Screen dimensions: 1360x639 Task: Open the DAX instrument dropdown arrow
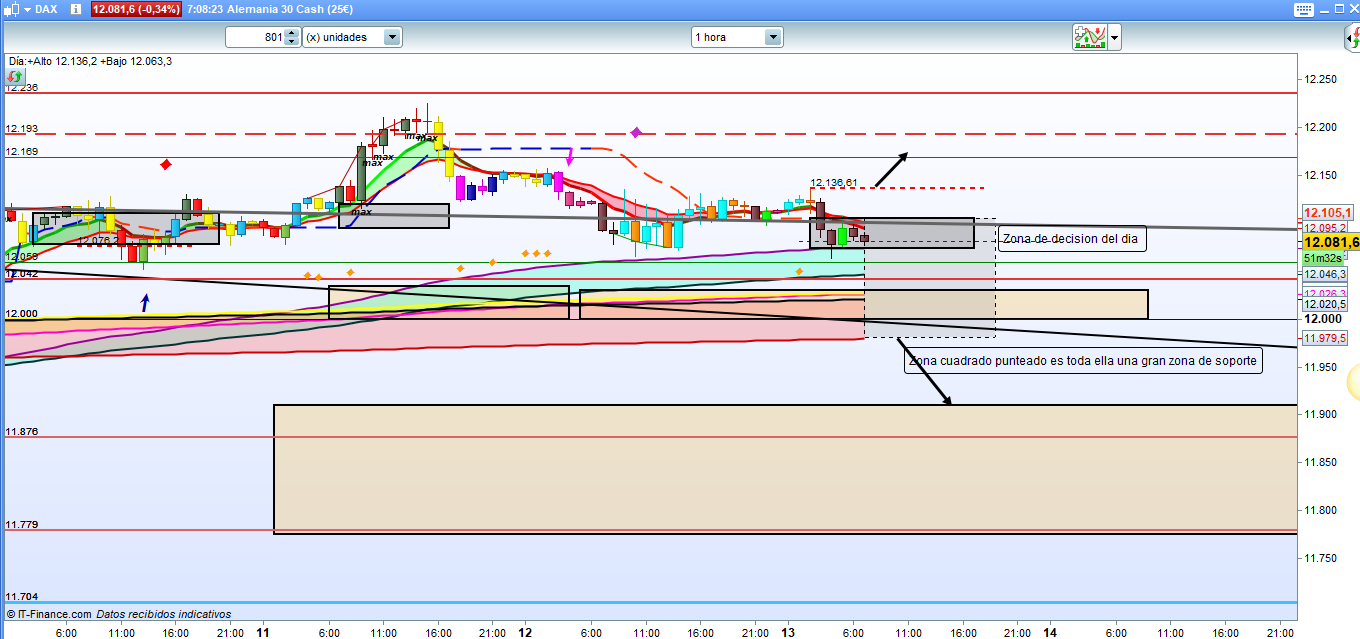point(28,9)
